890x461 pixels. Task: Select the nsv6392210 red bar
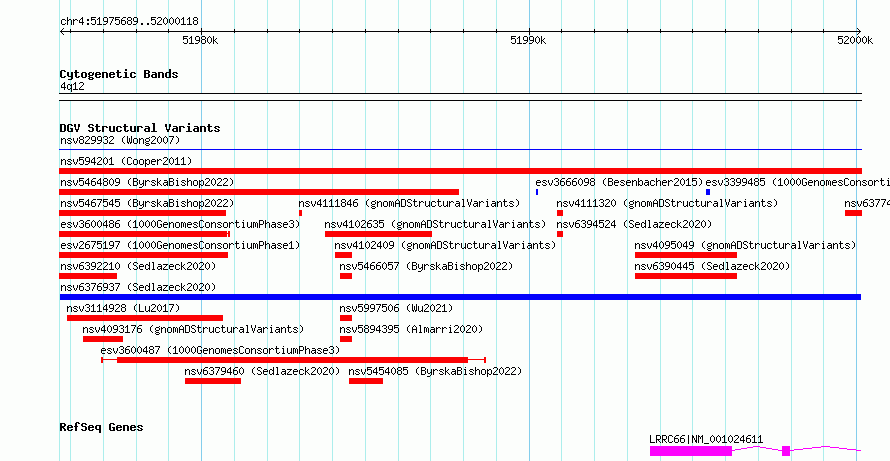pos(88,276)
